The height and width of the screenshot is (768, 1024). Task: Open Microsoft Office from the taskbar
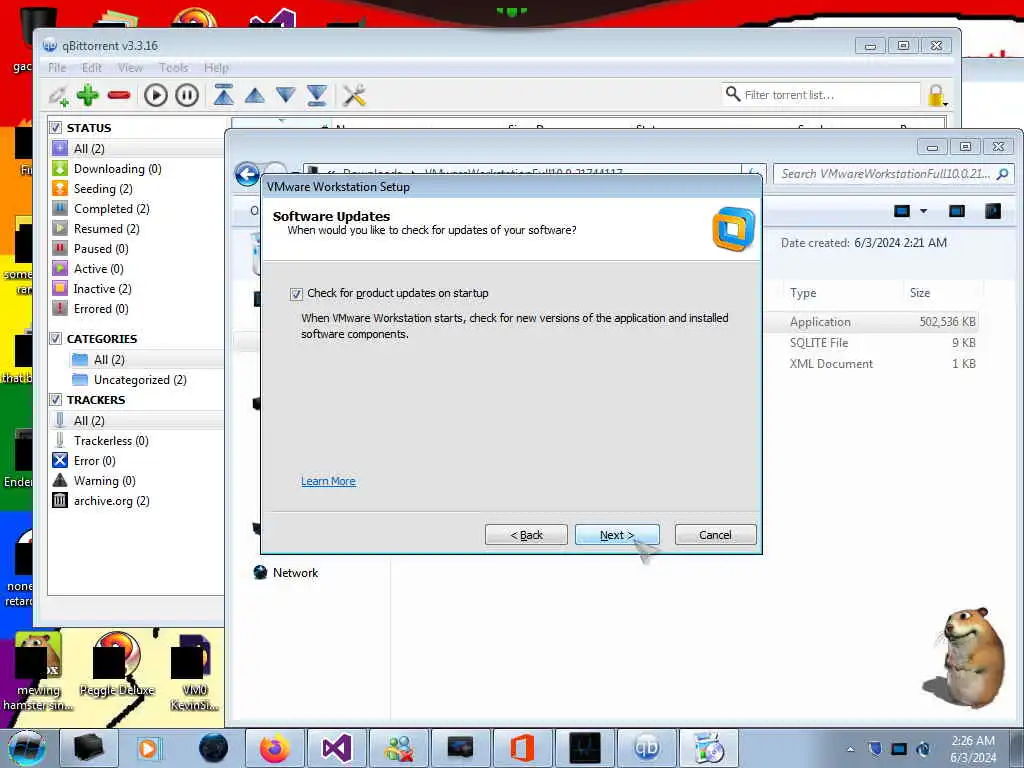tap(522, 748)
